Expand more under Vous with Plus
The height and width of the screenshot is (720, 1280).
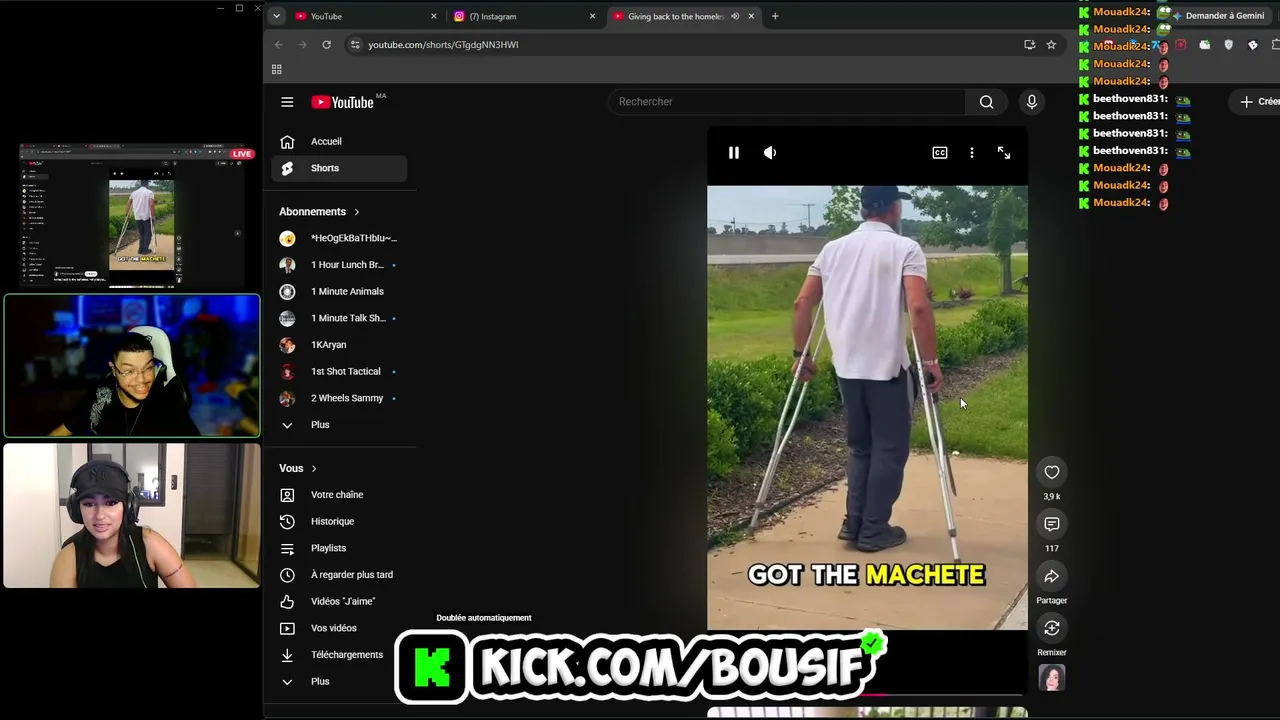coord(339,682)
